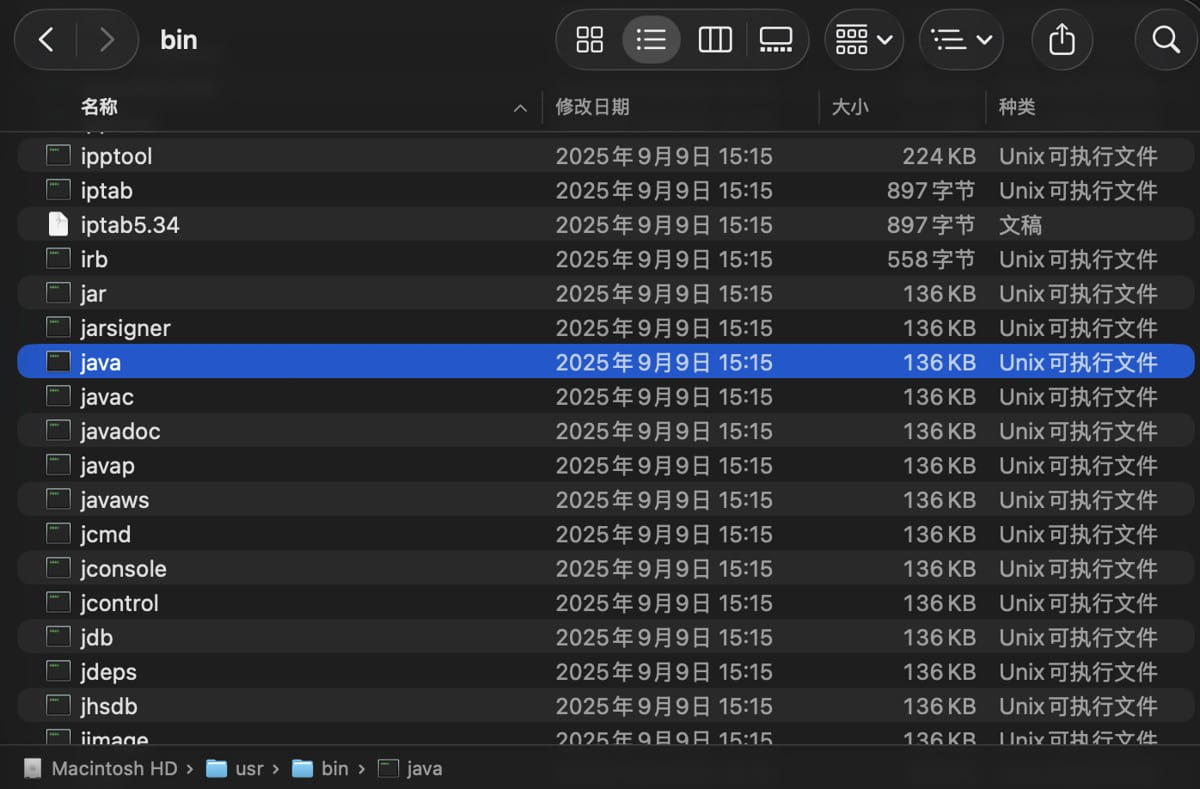
Task: Toggle sort direction arrow in 名称 column
Action: pos(520,108)
